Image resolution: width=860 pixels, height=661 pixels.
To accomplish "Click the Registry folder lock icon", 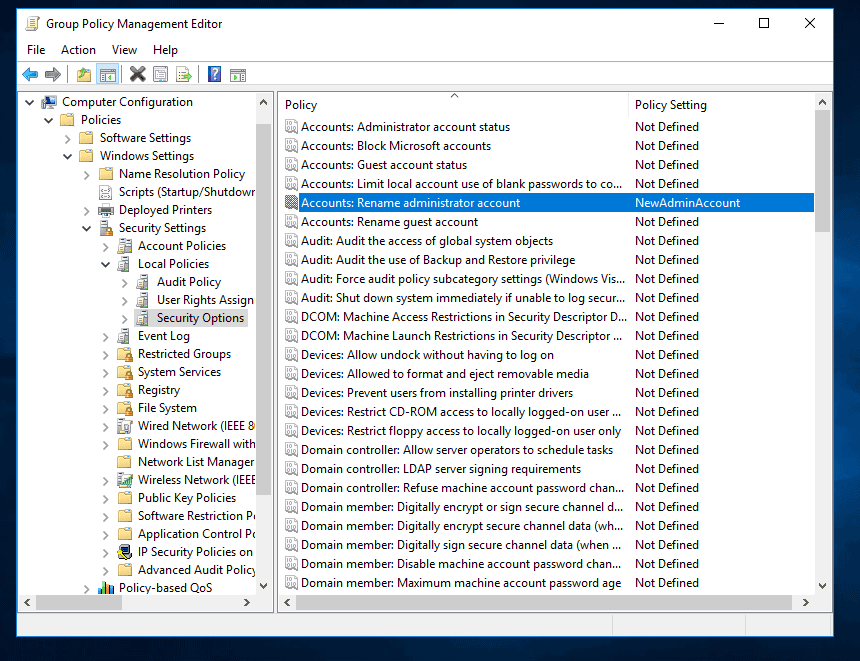I will point(125,389).
